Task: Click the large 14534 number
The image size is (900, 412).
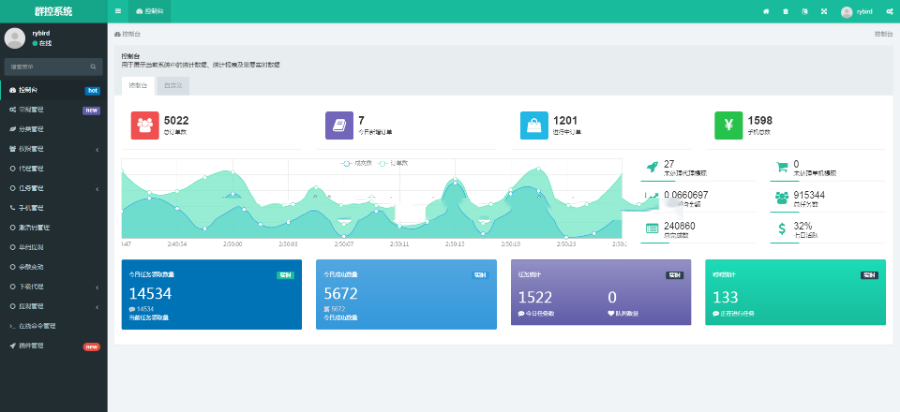Action: tap(150, 294)
